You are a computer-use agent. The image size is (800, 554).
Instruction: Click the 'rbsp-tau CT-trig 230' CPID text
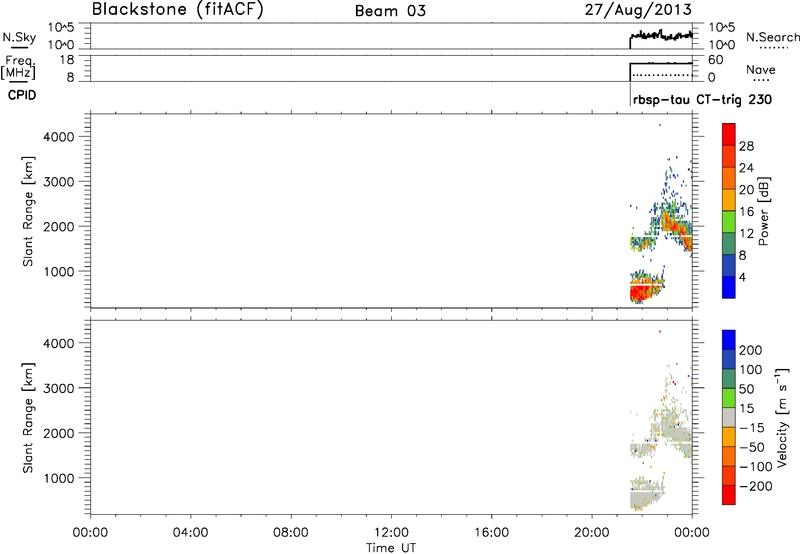pyautogui.click(x=702, y=99)
